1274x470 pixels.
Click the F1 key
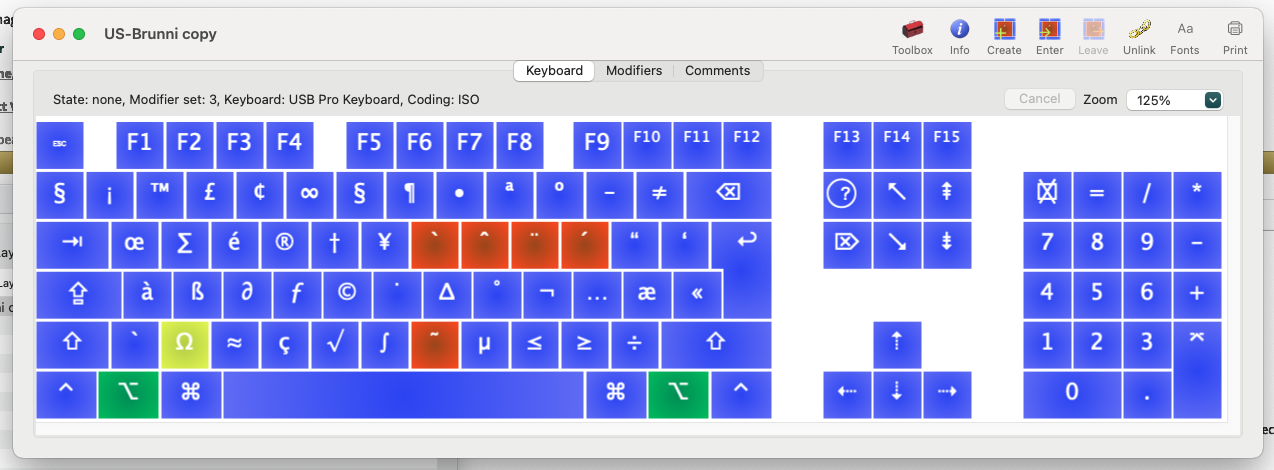click(x=140, y=145)
